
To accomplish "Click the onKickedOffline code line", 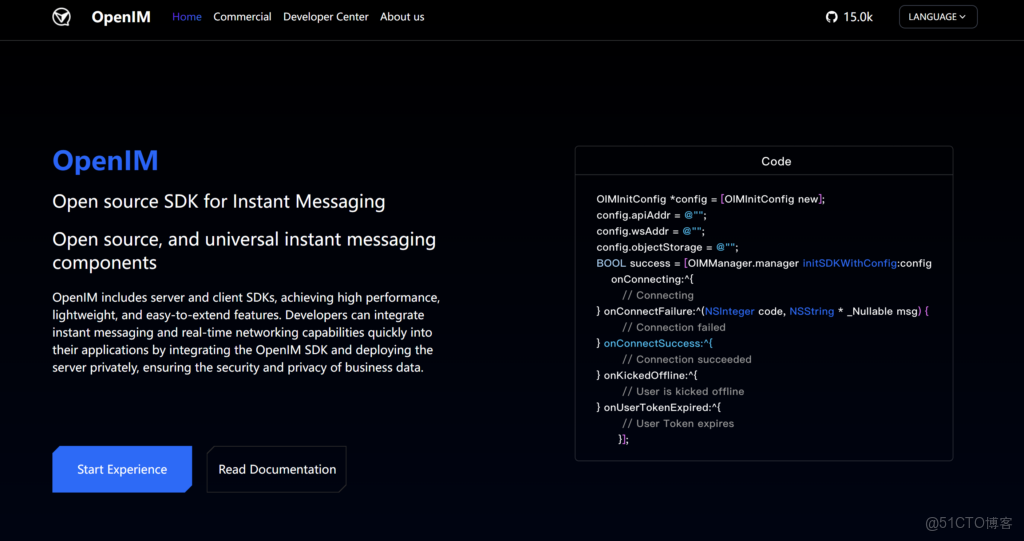I will tap(647, 375).
